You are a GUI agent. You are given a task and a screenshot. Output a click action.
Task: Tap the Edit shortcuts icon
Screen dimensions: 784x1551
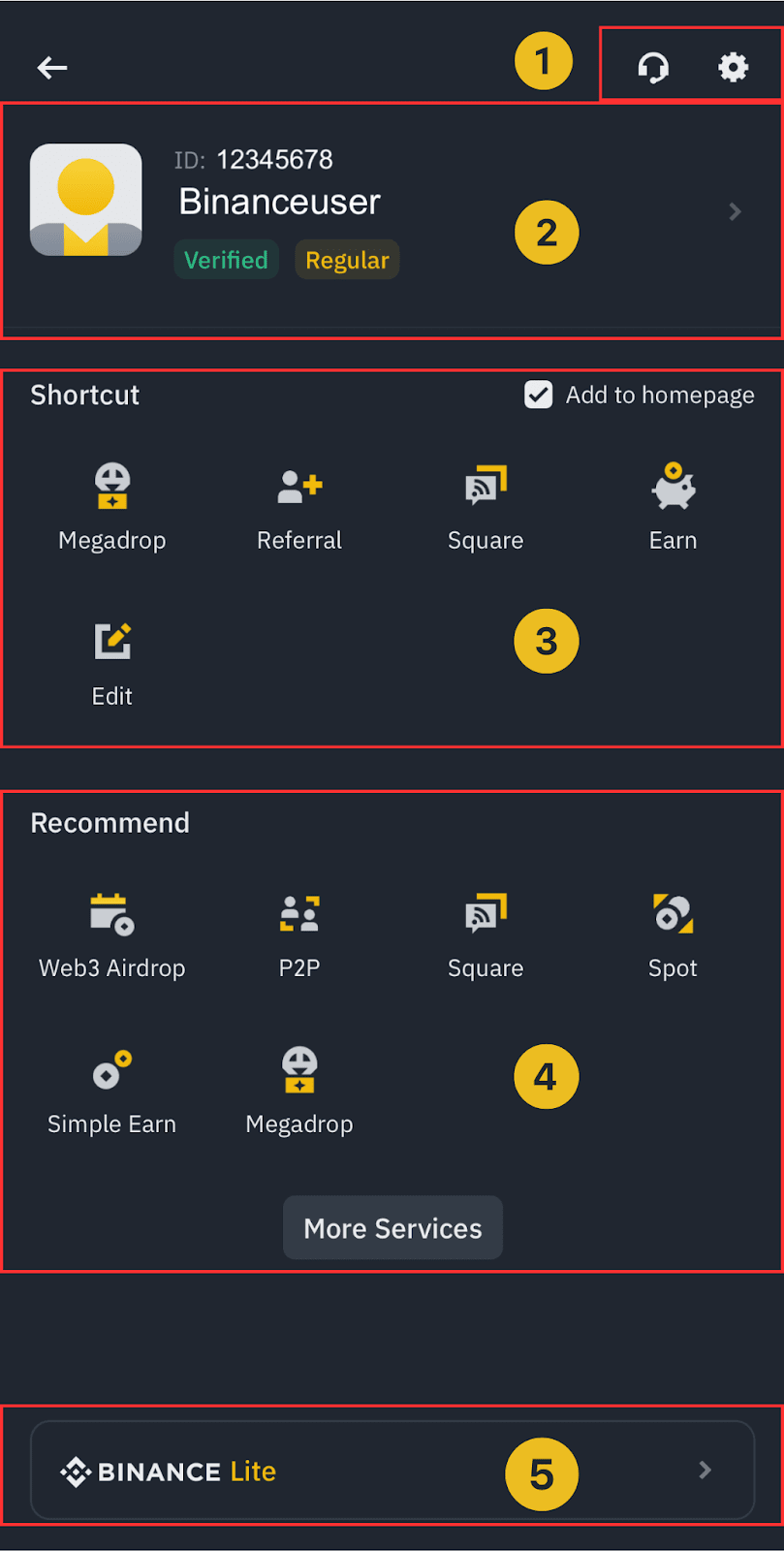(x=112, y=642)
